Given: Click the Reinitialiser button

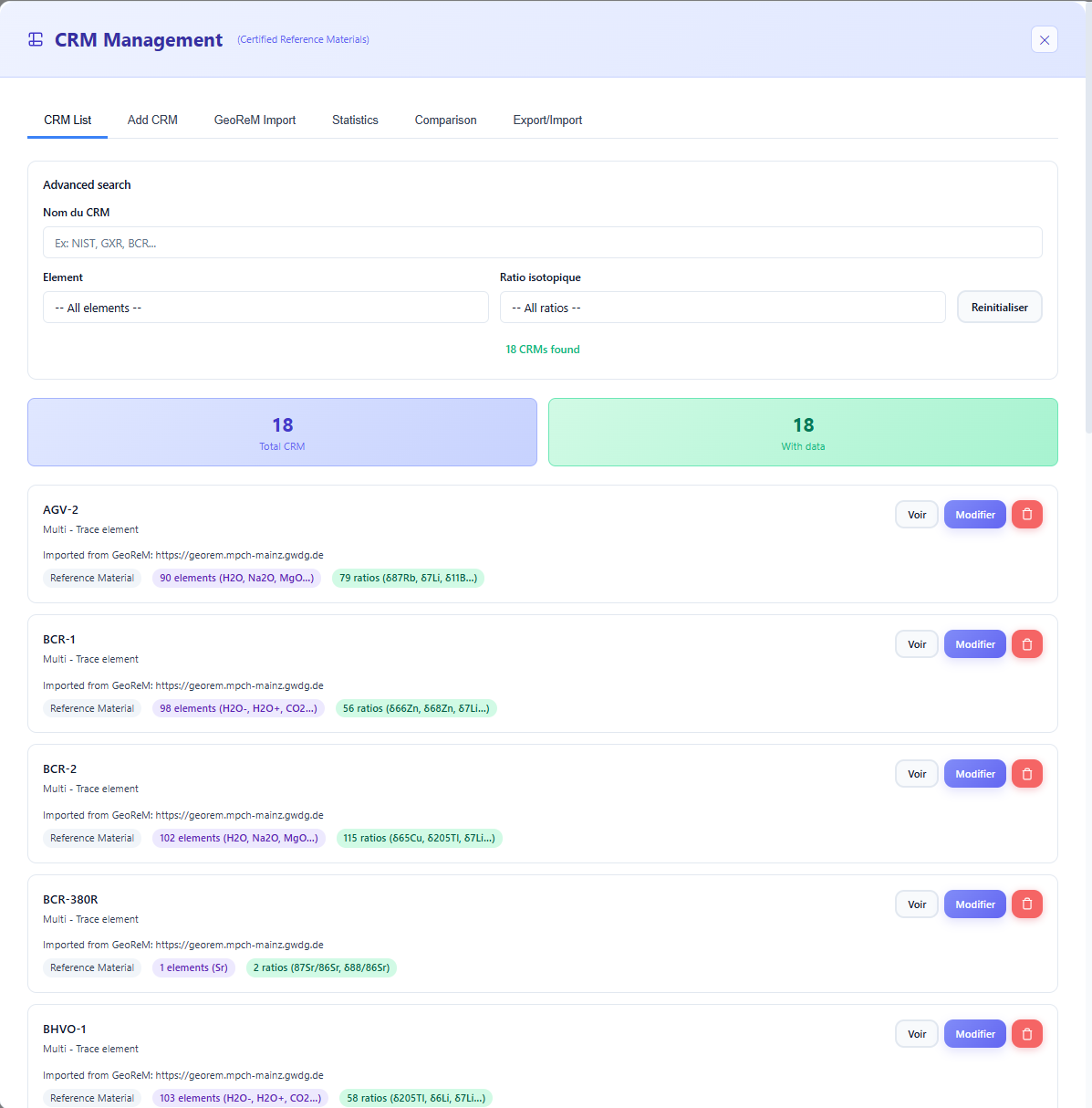Looking at the screenshot, I should coord(999,307).
